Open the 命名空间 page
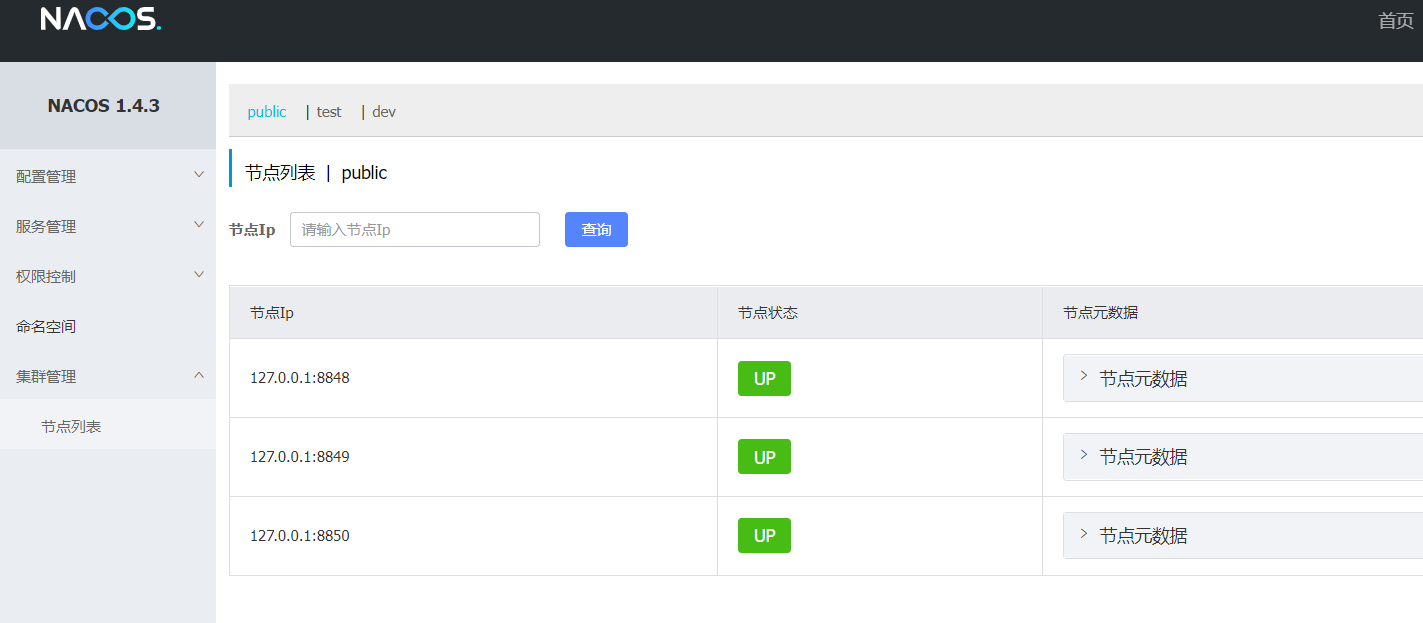Image resolution: width=1423 pixels, height=623 pixels. point(108,326)
